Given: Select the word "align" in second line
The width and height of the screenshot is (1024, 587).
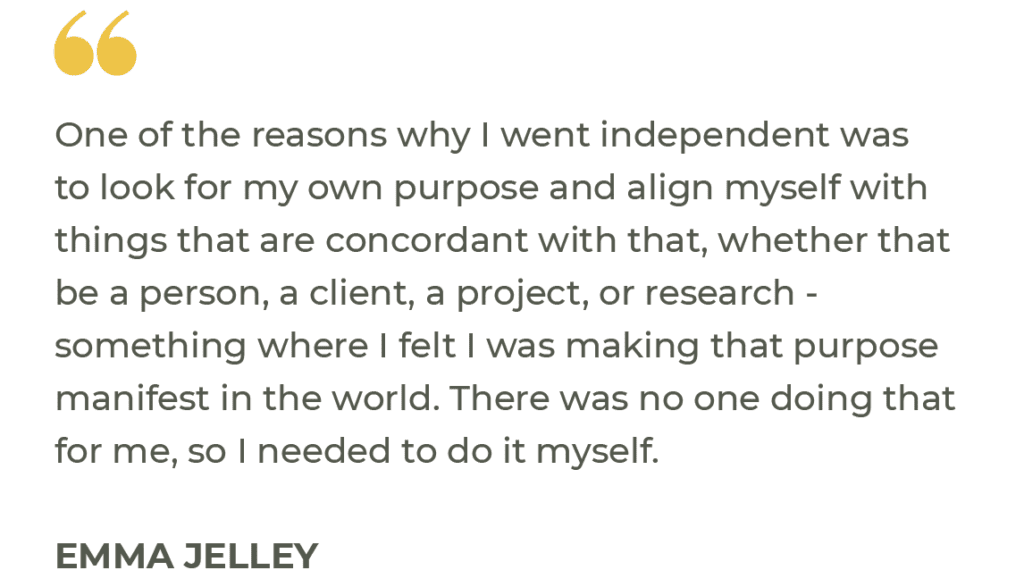Looking at the screenshot, I should [x=669, y=188].
